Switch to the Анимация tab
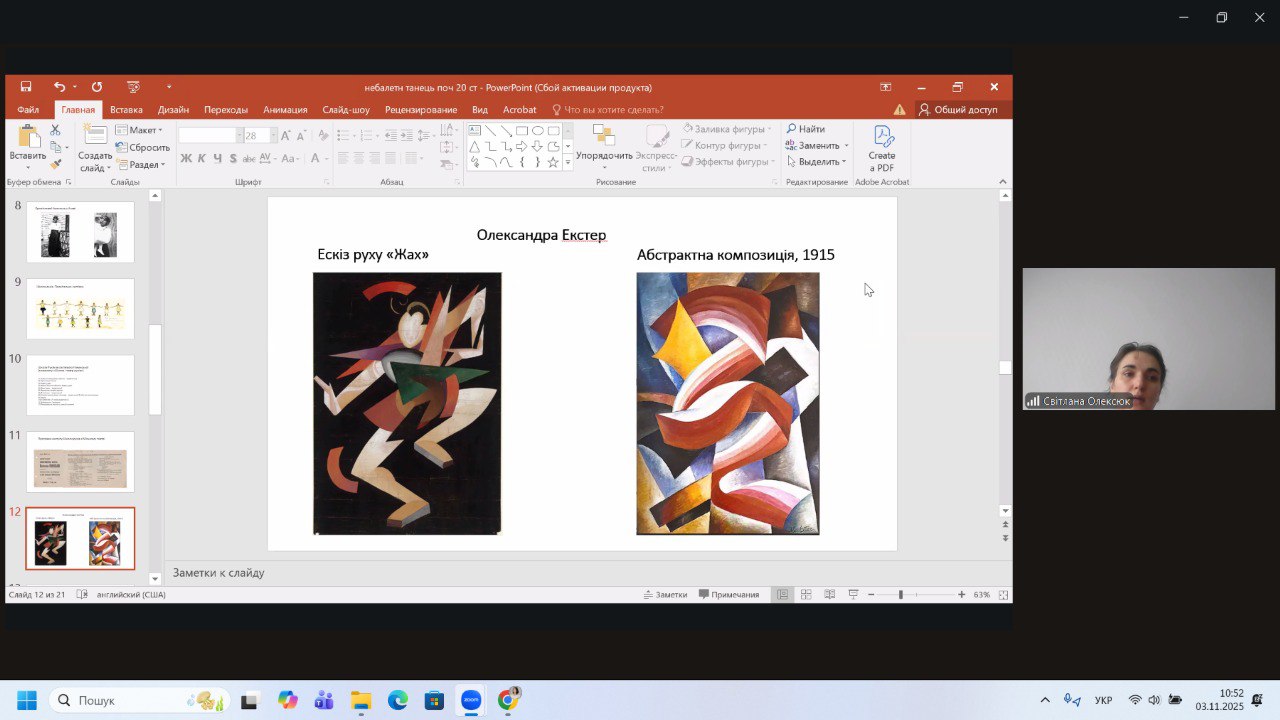The height and width of the screenshot is (720, 1280). pos(285,110)
